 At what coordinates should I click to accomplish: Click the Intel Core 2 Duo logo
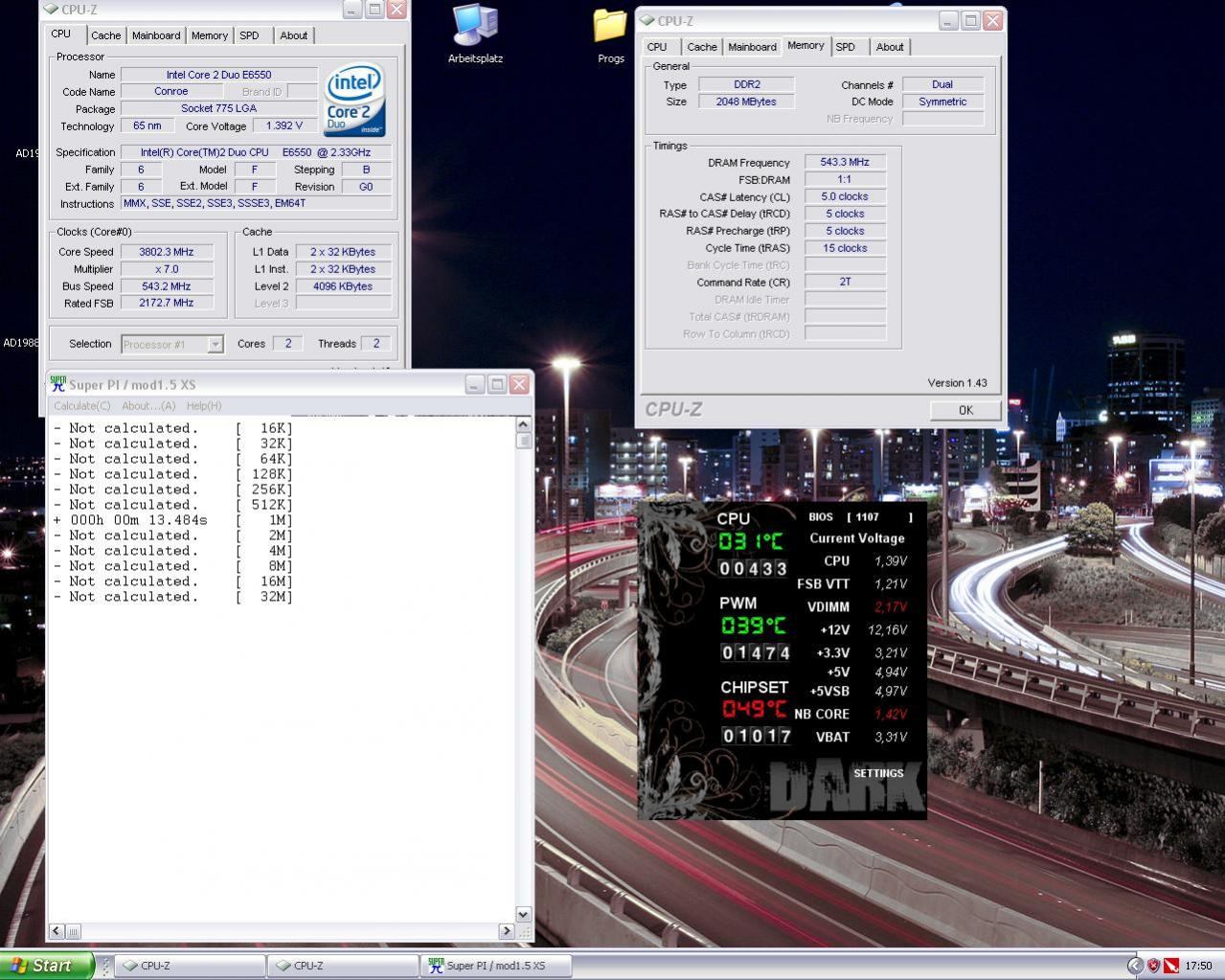354,100
